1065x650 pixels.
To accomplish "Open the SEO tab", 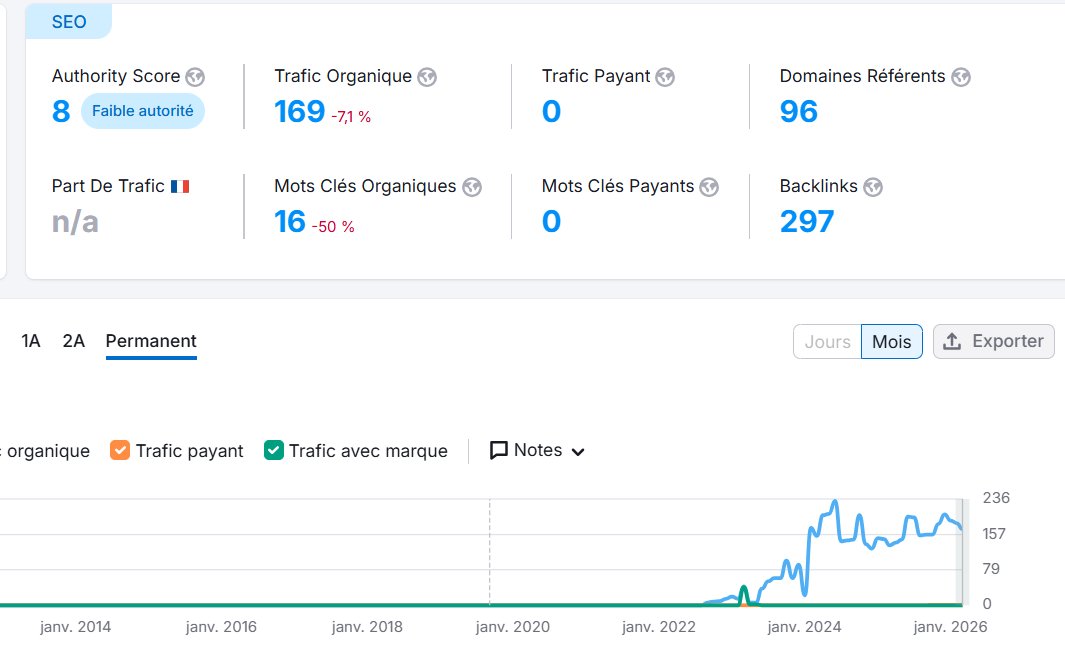I will (x=69, y=22).
